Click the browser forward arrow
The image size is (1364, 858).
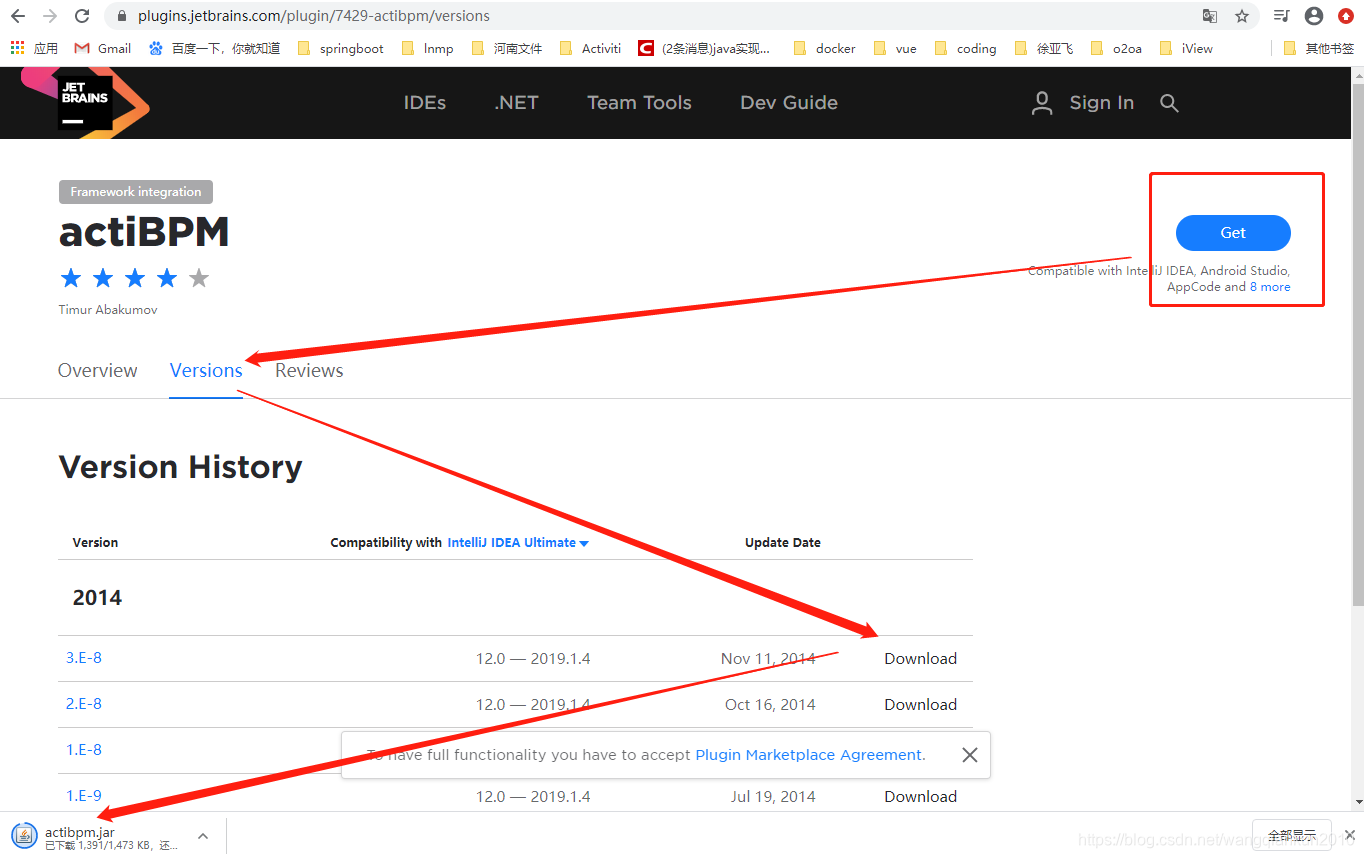[50, 16]
